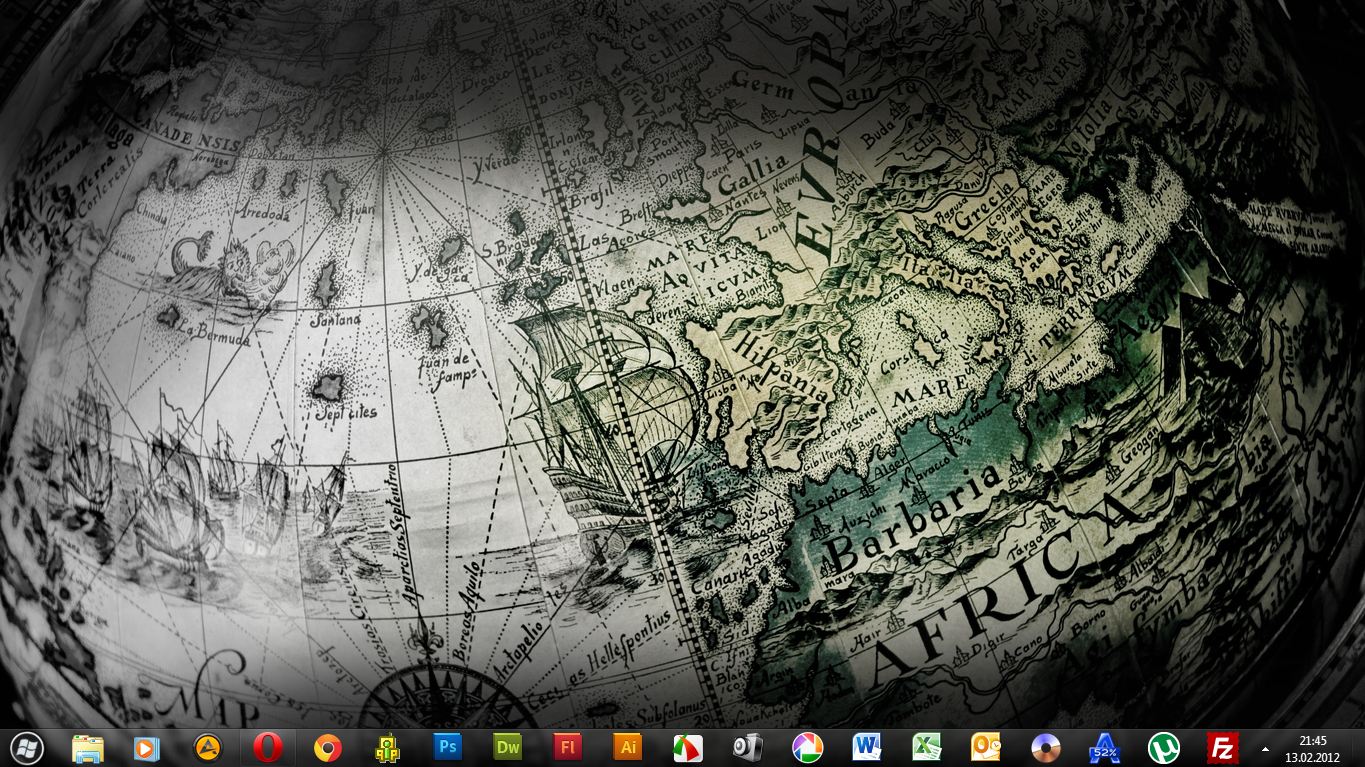Image resolution: width=1365 pixels, height=767 pixels.
Task: Open the disc burning application icon
Action: pos(1045,748)
